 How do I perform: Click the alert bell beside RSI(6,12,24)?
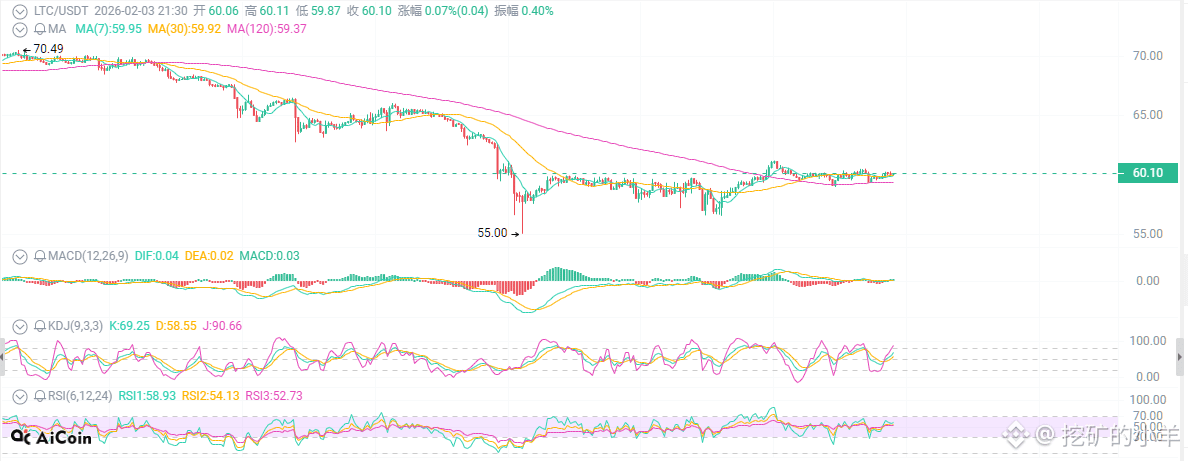pos(39,396)
